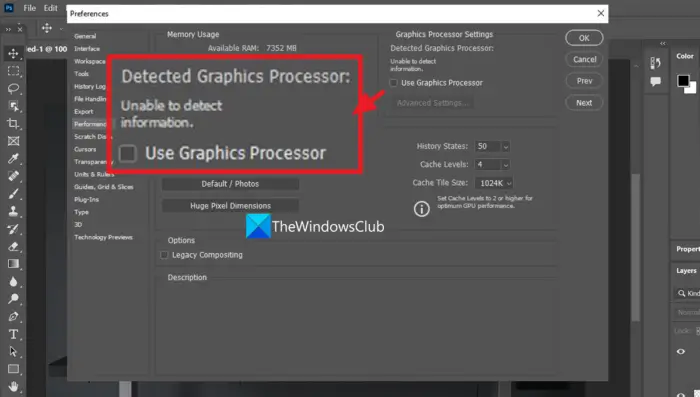The height and width of the screenshot is (397, 700).
Task: Click the OK button
Action: (584, 38)
